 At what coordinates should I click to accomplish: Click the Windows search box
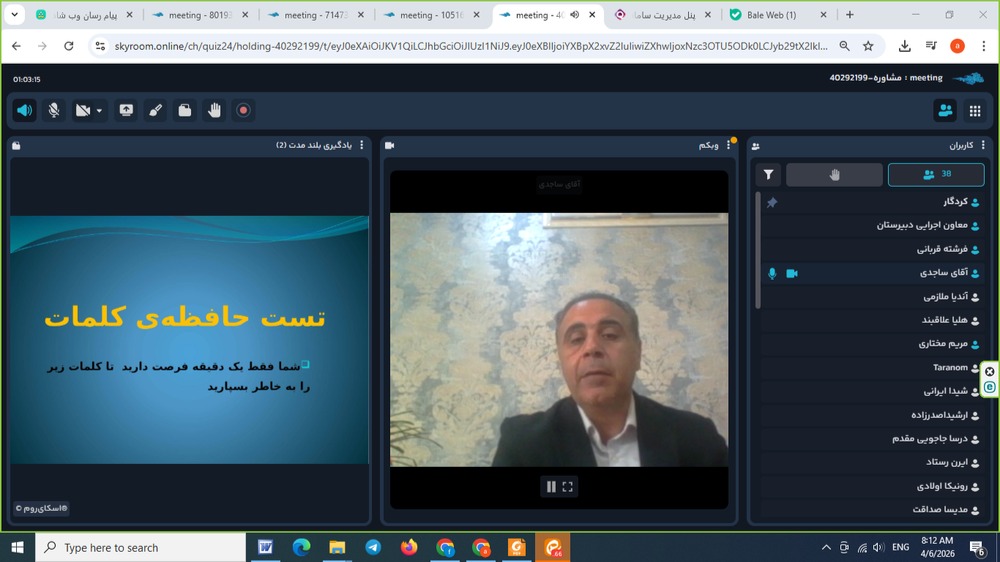(x=140, y=547)
